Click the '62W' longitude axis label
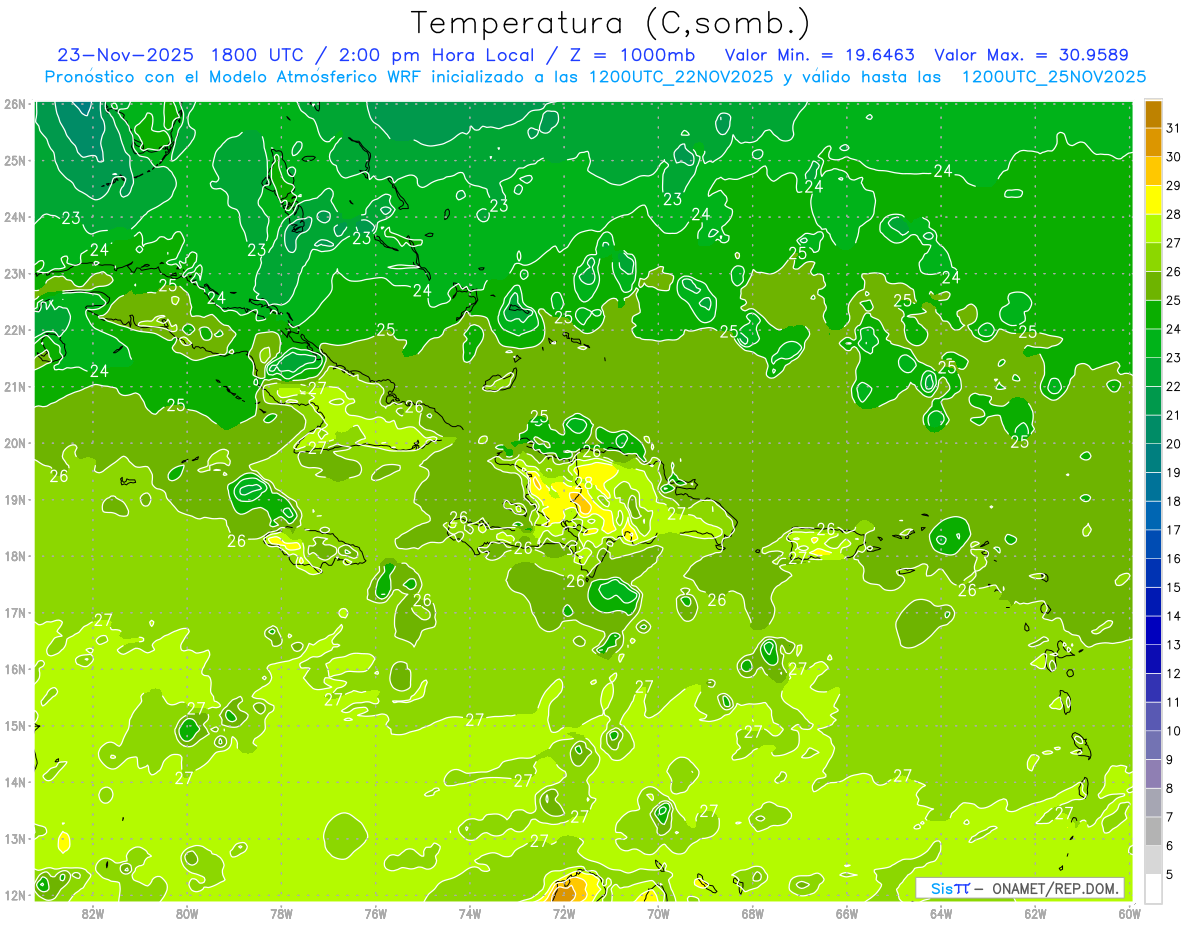1200x927 pixels. pyautogui.click(x=1036, y=913)
